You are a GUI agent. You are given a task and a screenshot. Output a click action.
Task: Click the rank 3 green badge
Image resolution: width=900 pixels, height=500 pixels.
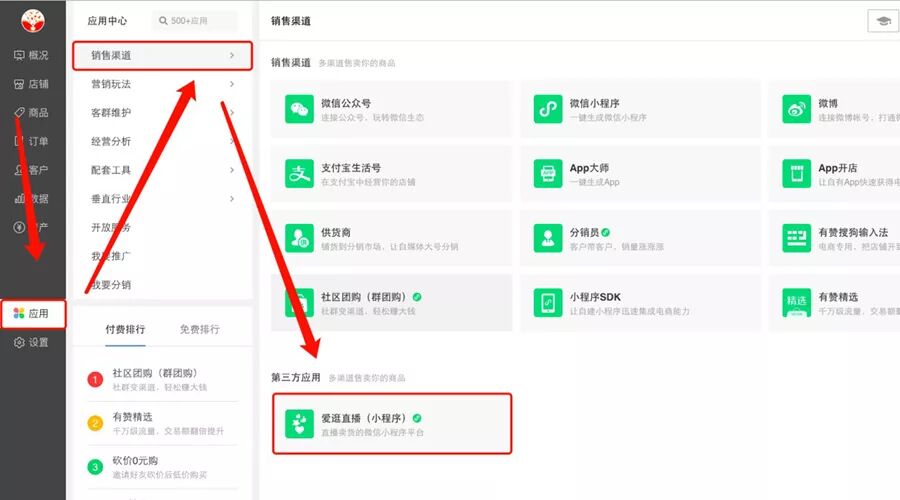click(95, 467)
